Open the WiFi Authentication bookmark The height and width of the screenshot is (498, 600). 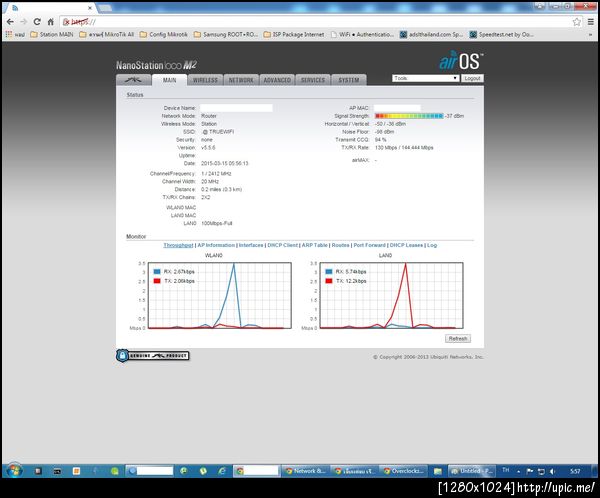click(362, 34)
